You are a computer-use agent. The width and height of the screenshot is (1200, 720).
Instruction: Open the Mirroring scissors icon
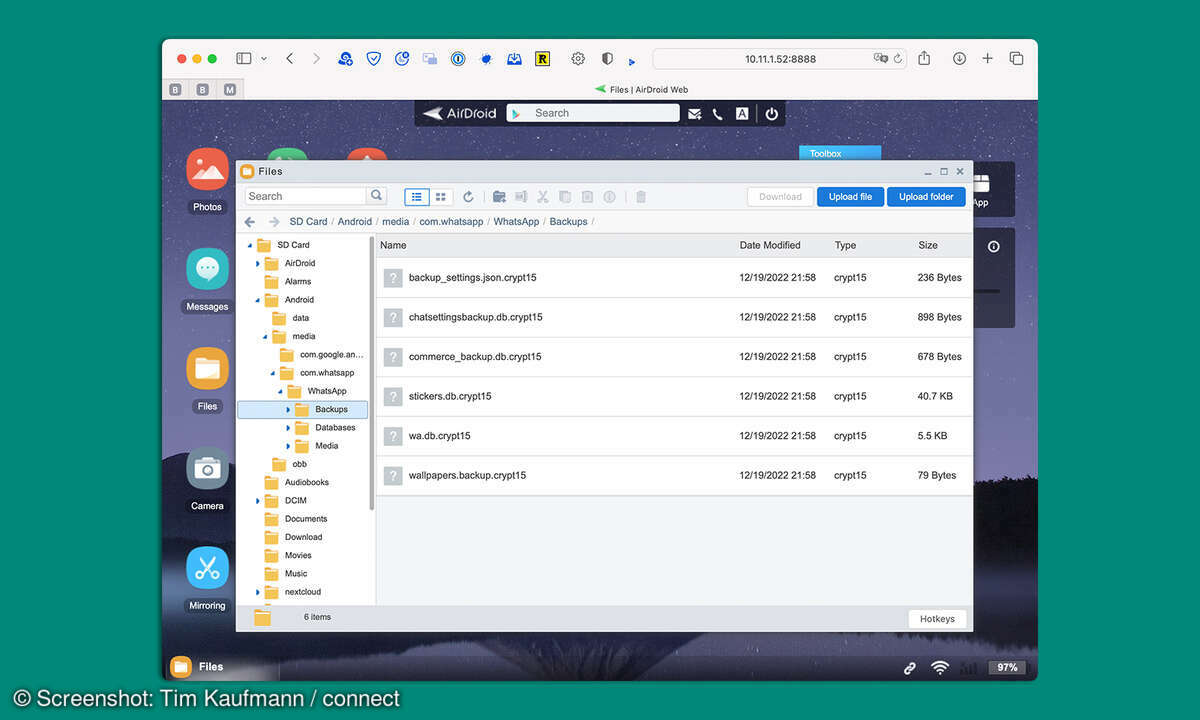(x=207, y=568)
